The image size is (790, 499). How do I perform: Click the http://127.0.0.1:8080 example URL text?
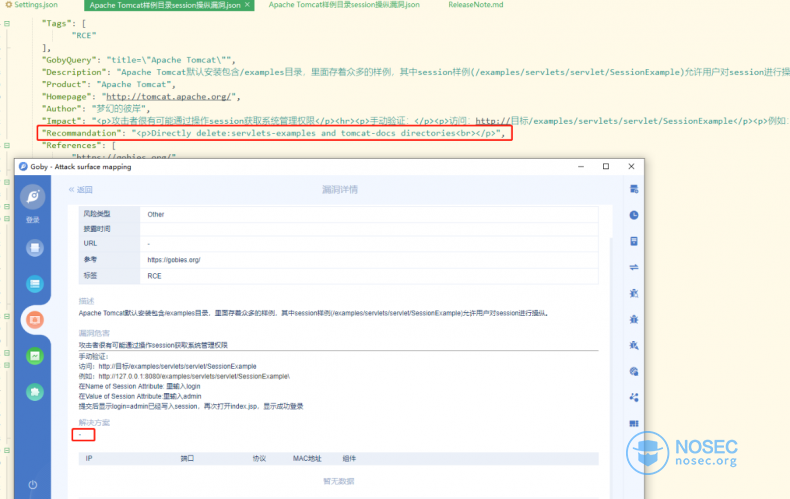pos(194,376)
